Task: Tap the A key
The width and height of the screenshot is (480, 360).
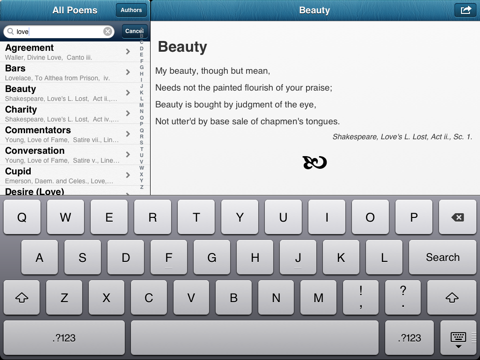Action: point(39,257)
